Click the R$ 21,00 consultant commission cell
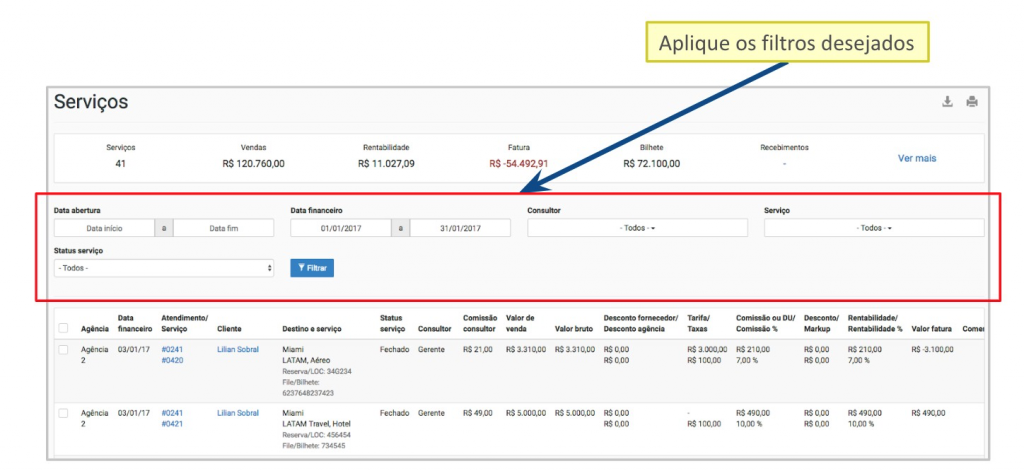This screenshot has width=1024, height=471. (478, 349)
